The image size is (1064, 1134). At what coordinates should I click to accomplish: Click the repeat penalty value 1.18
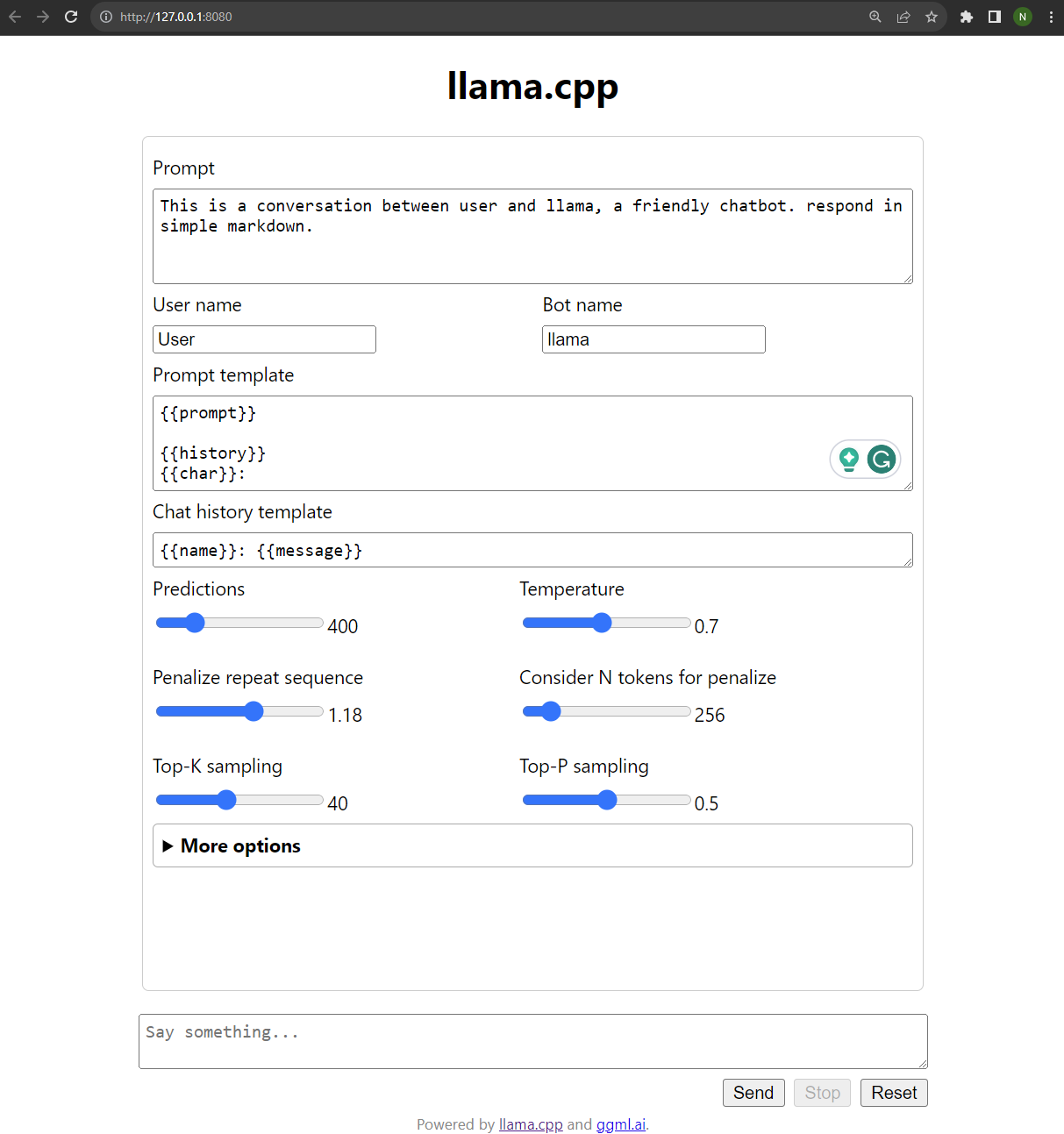click(345, 715)
